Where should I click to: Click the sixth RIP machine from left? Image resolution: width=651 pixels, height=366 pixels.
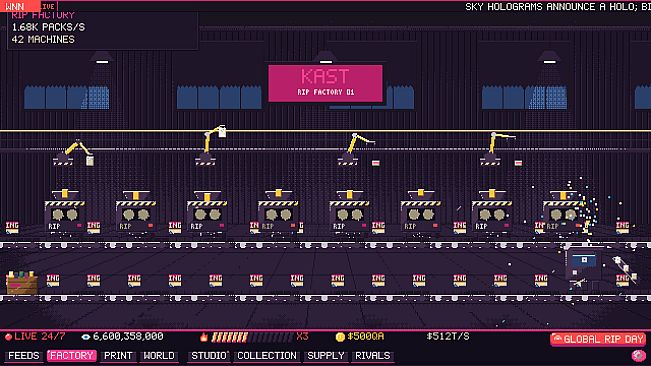coord(421,213)
